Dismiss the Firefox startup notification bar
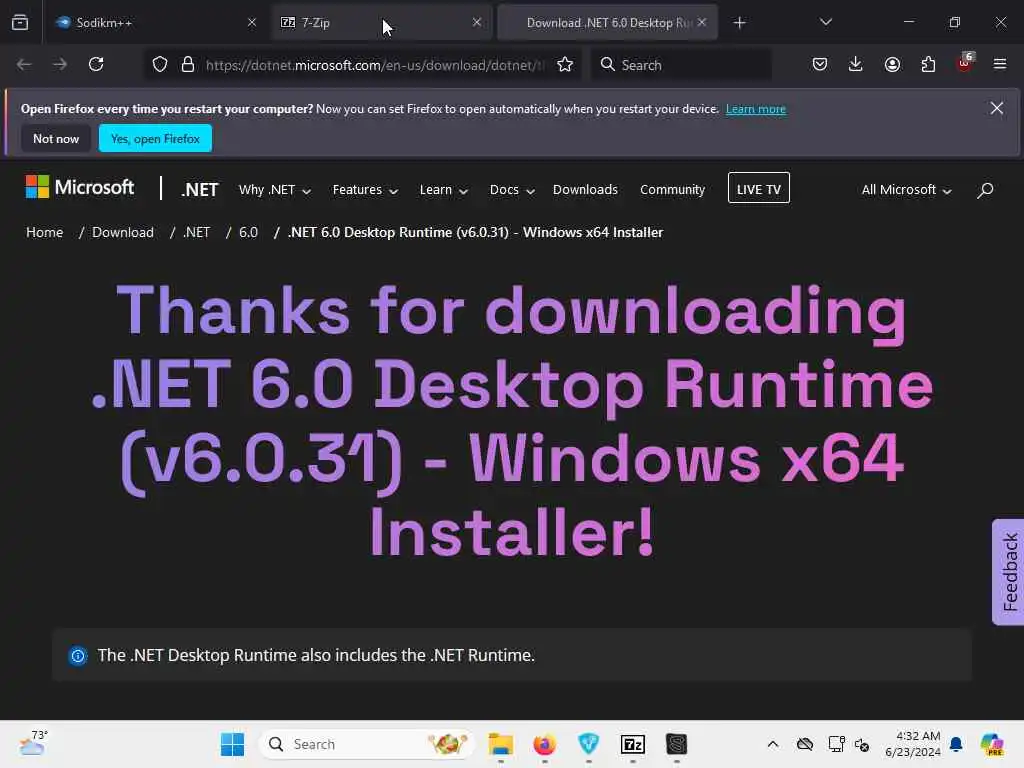Image resolution: width=1024 pixels, height=768 pixels. coord(997,108)
